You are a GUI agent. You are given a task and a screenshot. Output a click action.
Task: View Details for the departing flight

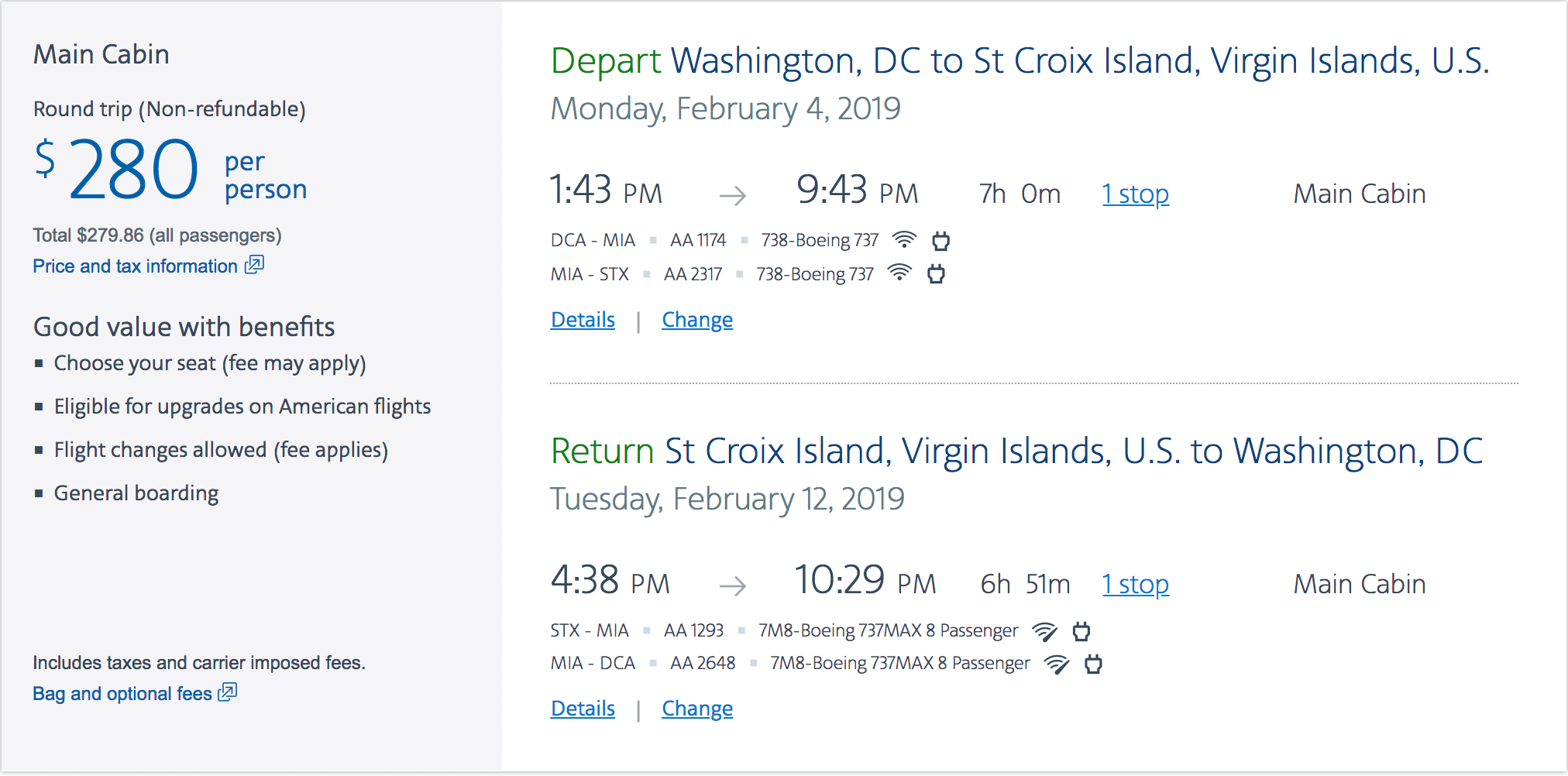click(583, 320)
